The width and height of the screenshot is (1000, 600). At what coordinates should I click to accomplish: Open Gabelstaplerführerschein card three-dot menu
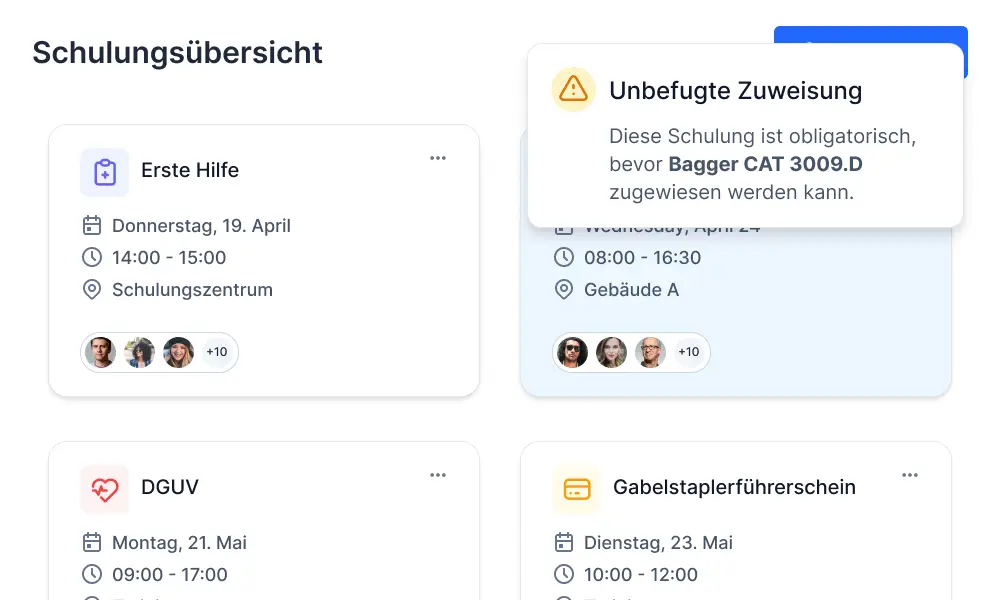click(910, 475)
